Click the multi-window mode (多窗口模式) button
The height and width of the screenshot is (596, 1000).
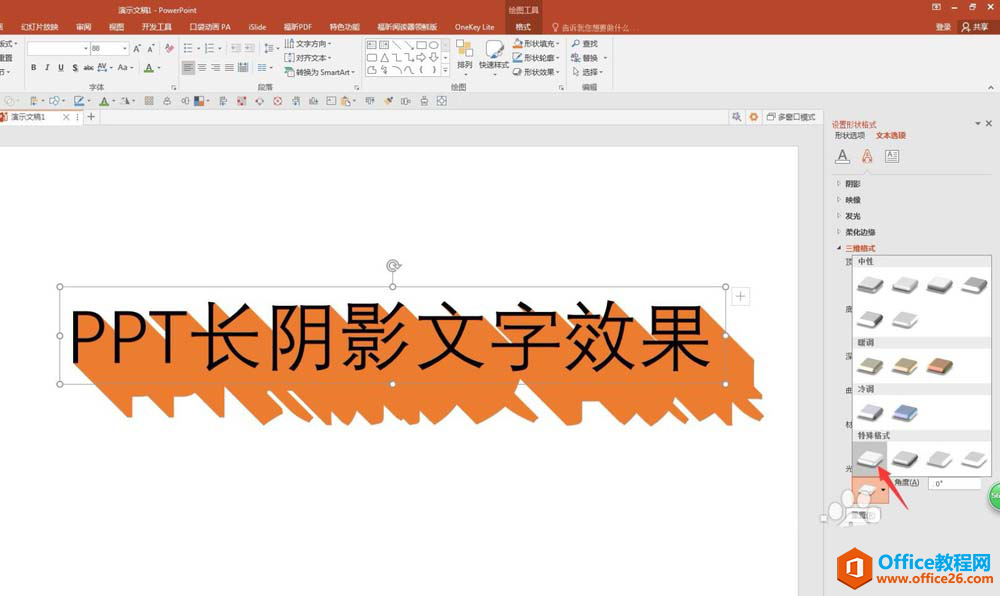click(791, 117)
